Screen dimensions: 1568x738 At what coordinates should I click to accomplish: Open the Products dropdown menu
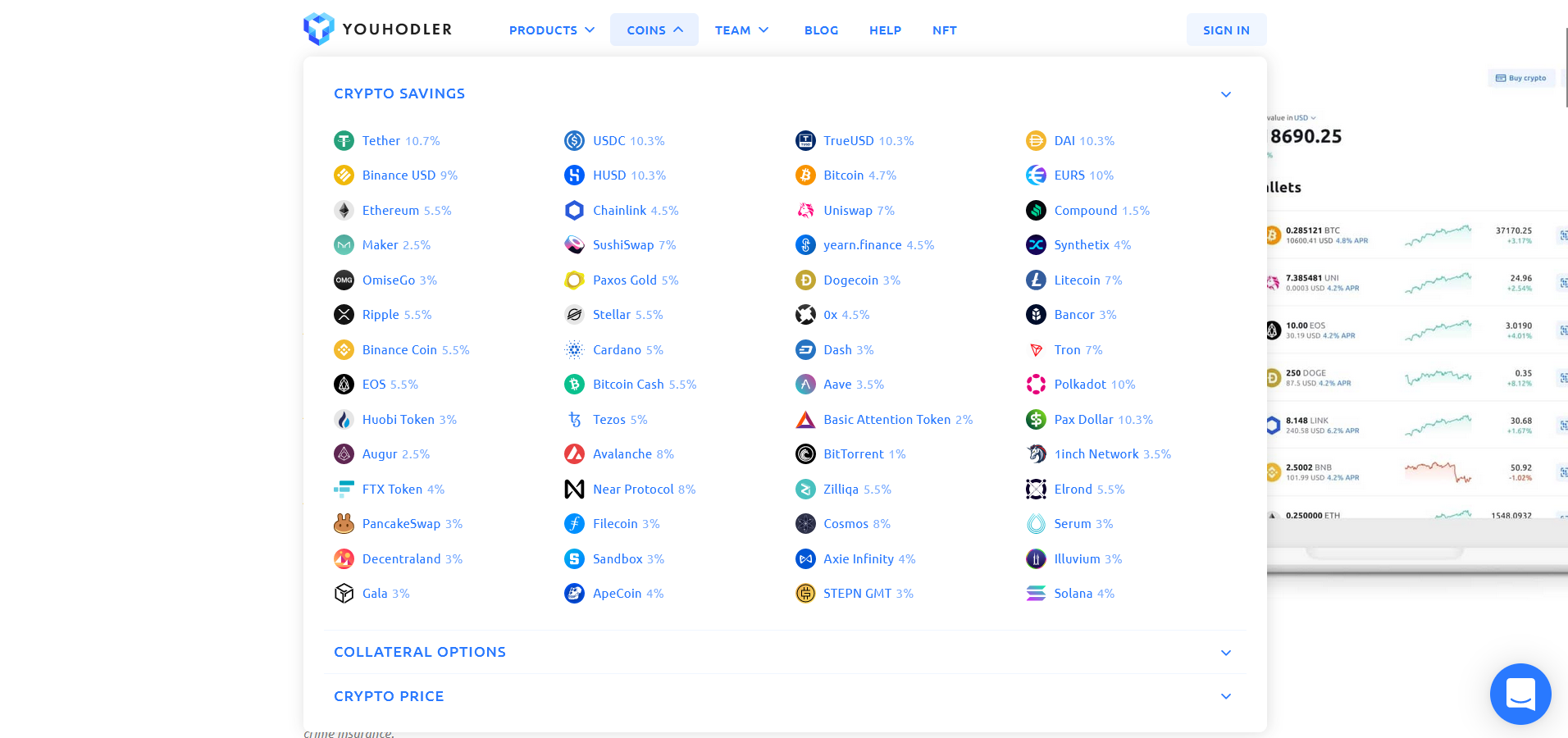(x=551, y=30)
